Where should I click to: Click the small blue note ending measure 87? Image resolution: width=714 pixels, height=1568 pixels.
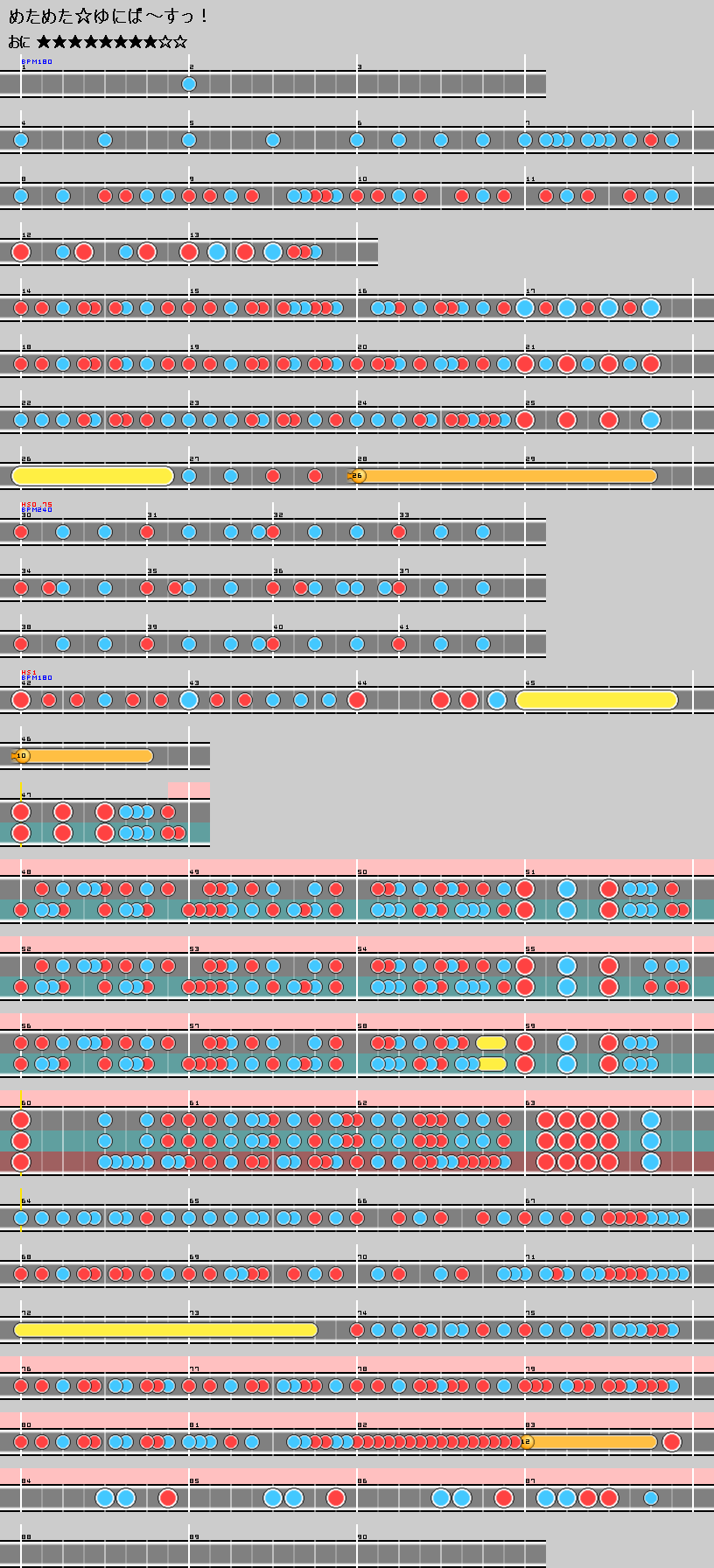click(651, 1498)
